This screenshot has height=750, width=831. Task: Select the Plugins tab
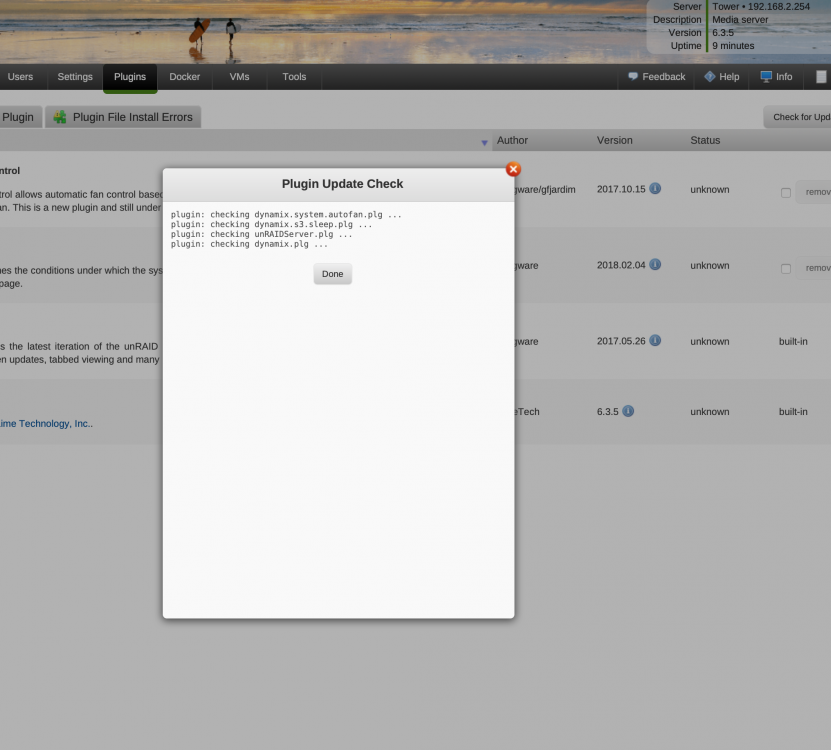click(130, 77)
